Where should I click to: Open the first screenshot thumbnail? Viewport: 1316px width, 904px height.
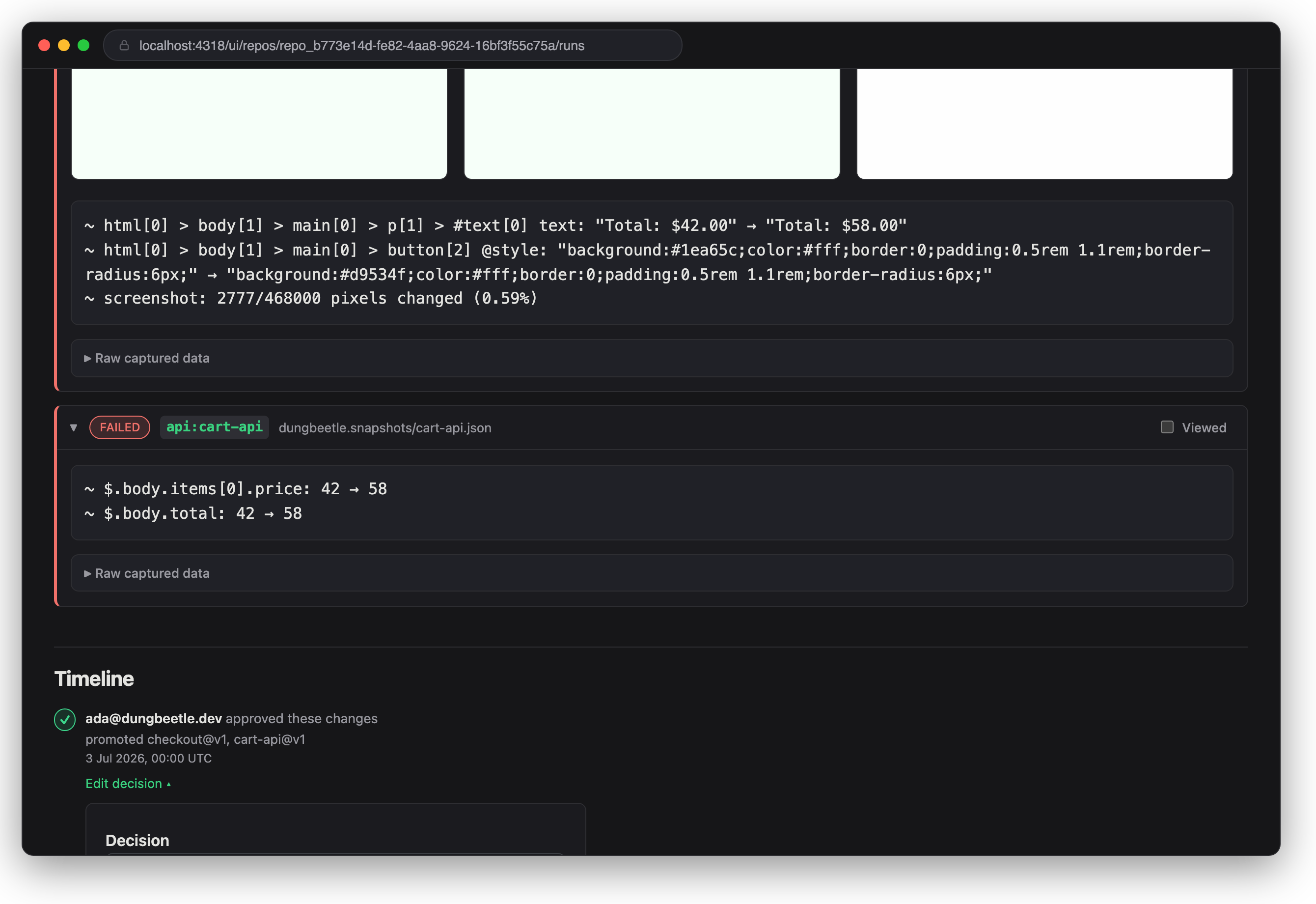coord(259,123)
